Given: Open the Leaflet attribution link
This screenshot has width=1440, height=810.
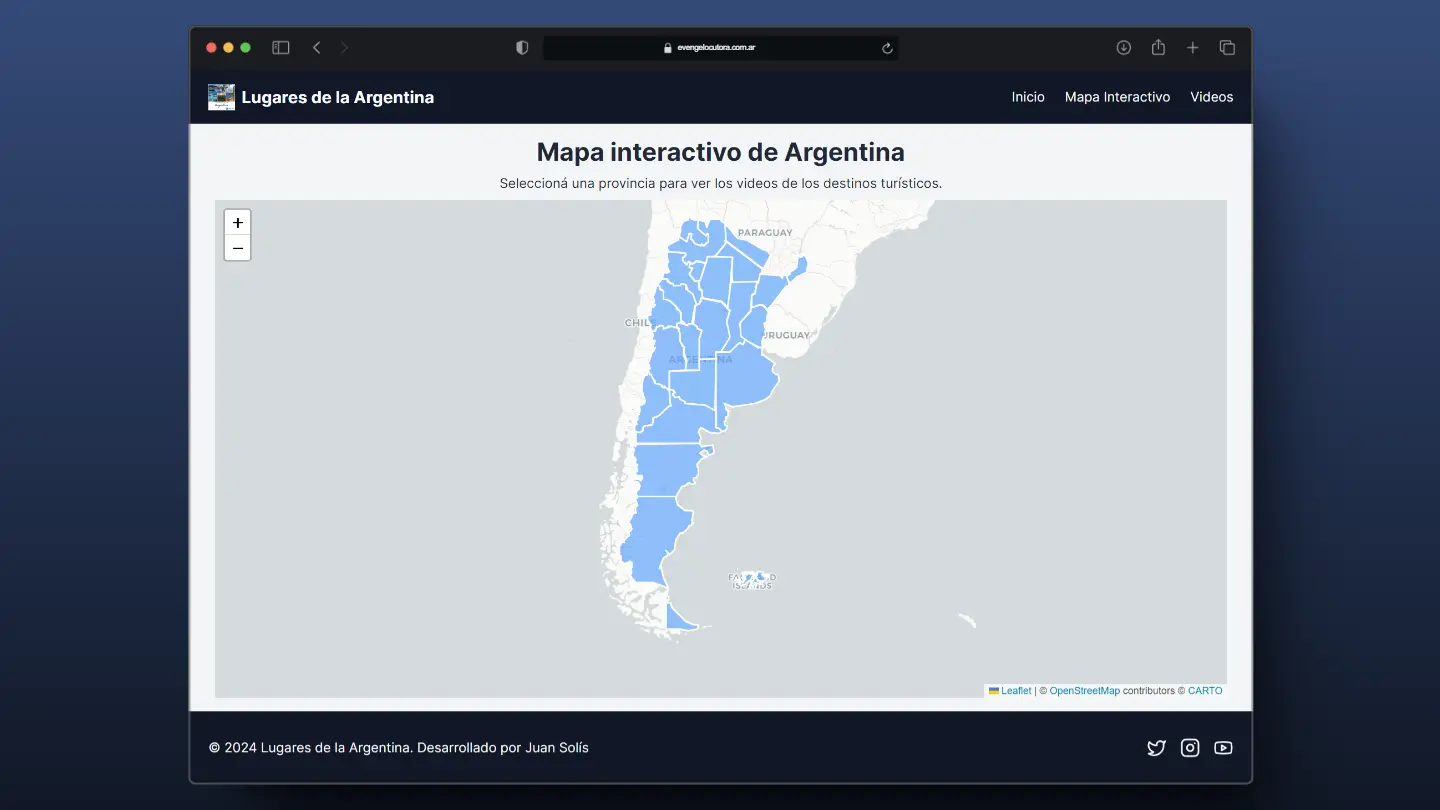Looking at the screenshot, I should tap(1010, 691).
